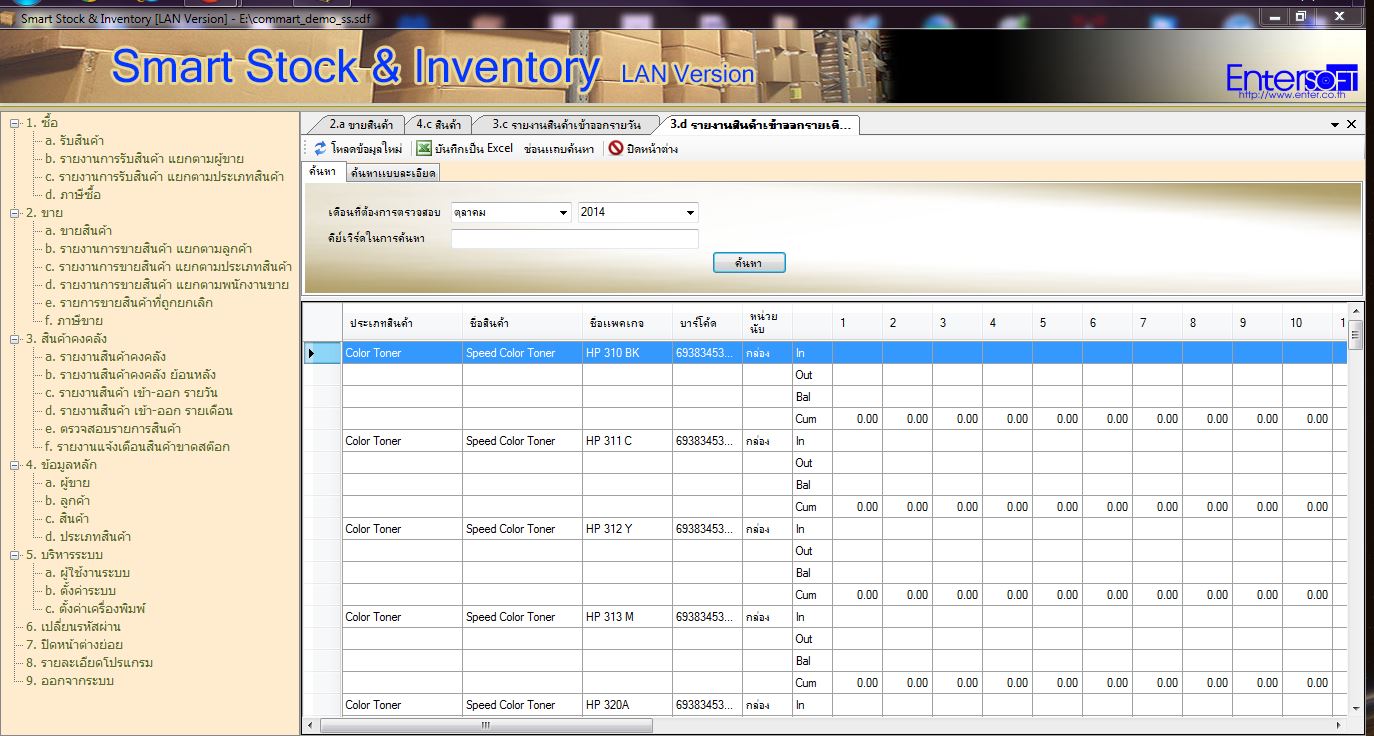Click the บาร์โค้ด column header
This screenshot has width=1374, height=736.
click(x=707, y=323)
